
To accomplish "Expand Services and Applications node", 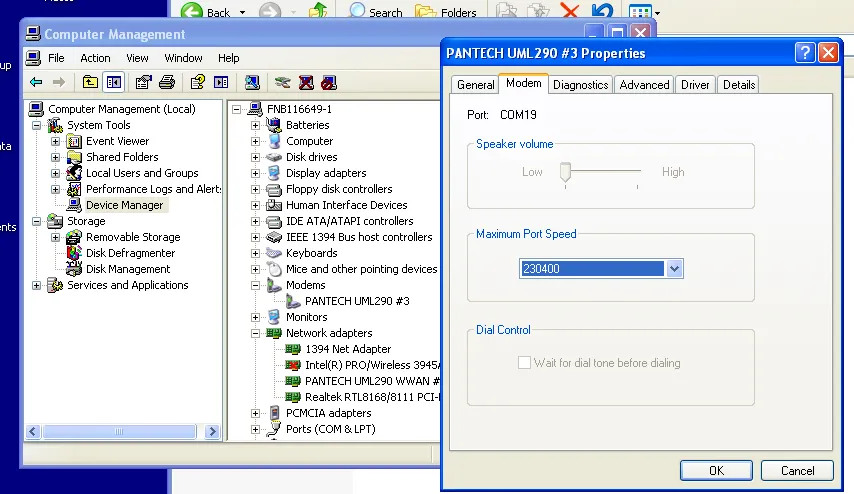I will [x=36, y=285].
